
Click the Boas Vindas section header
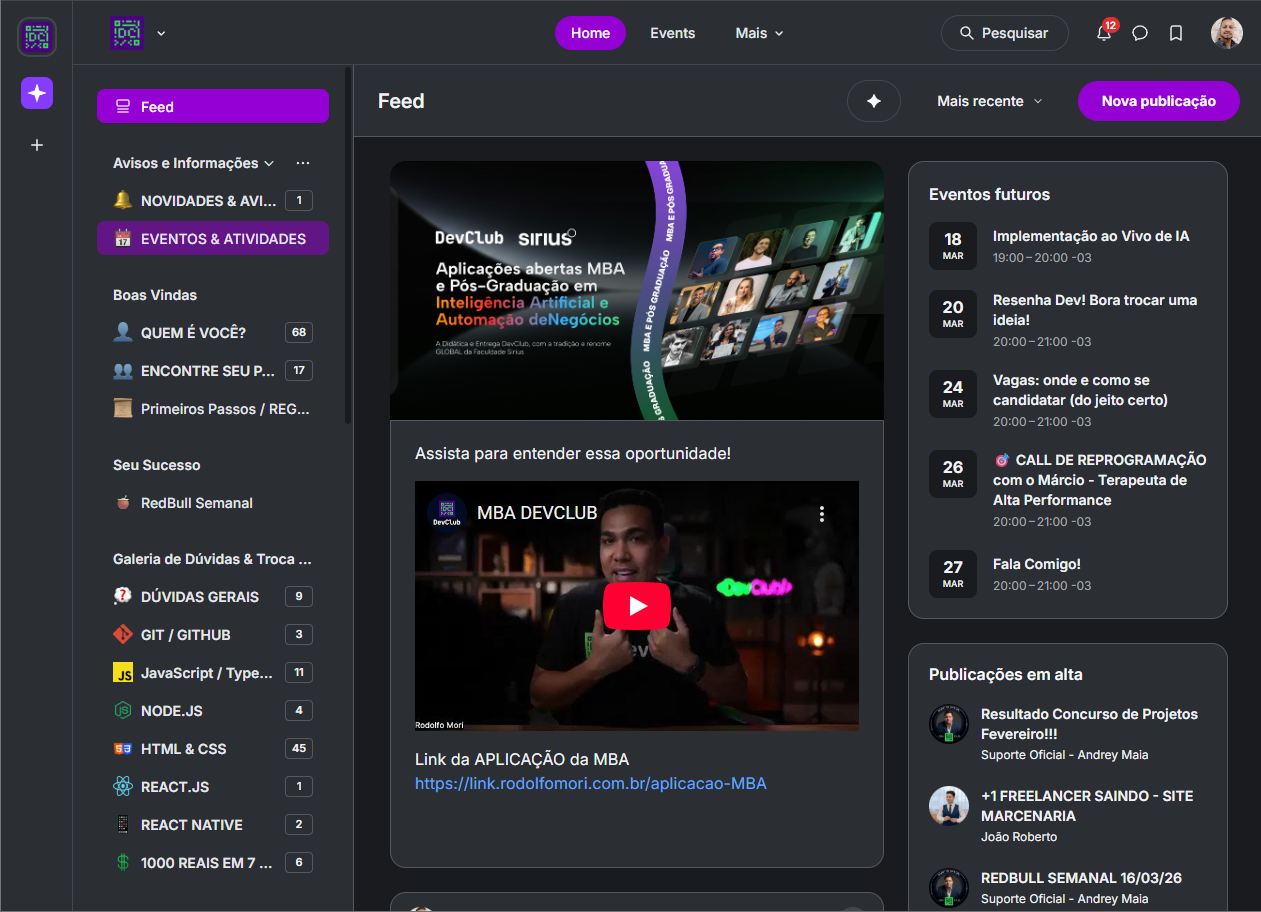(x=155, y=295)
